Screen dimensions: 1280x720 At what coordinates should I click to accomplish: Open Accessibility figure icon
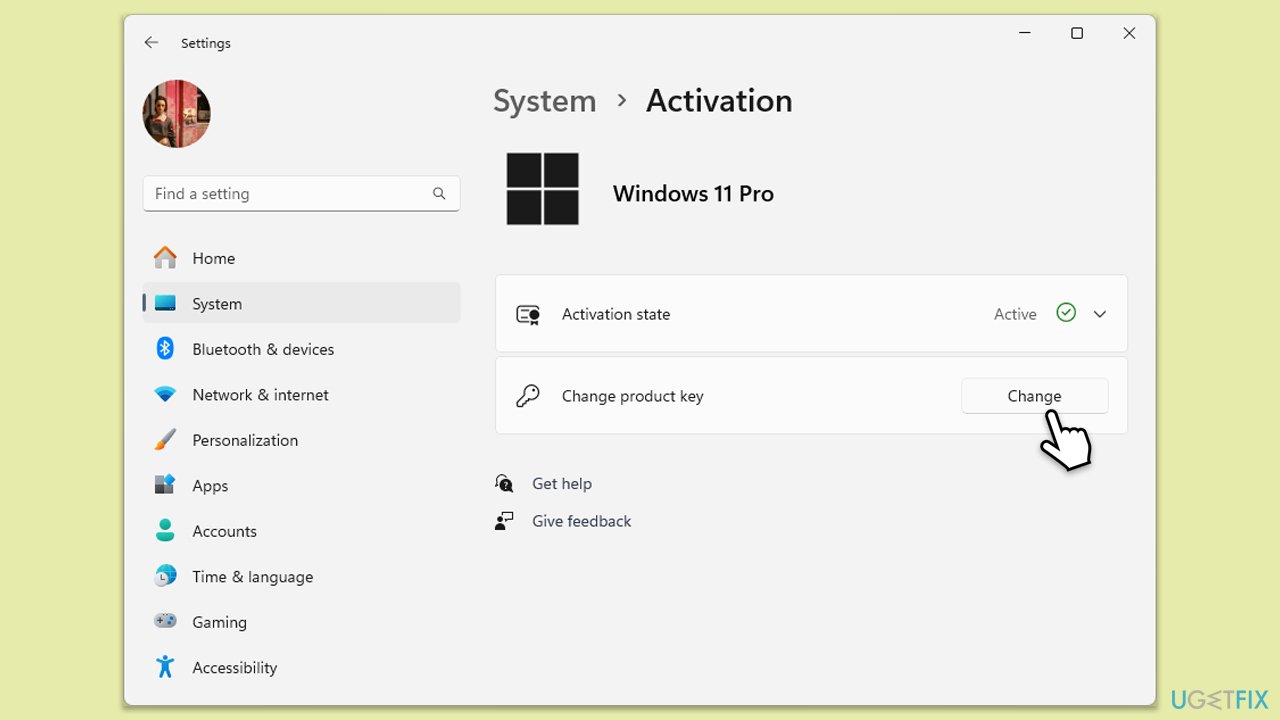pyautogui.click(x=165, y=667)
